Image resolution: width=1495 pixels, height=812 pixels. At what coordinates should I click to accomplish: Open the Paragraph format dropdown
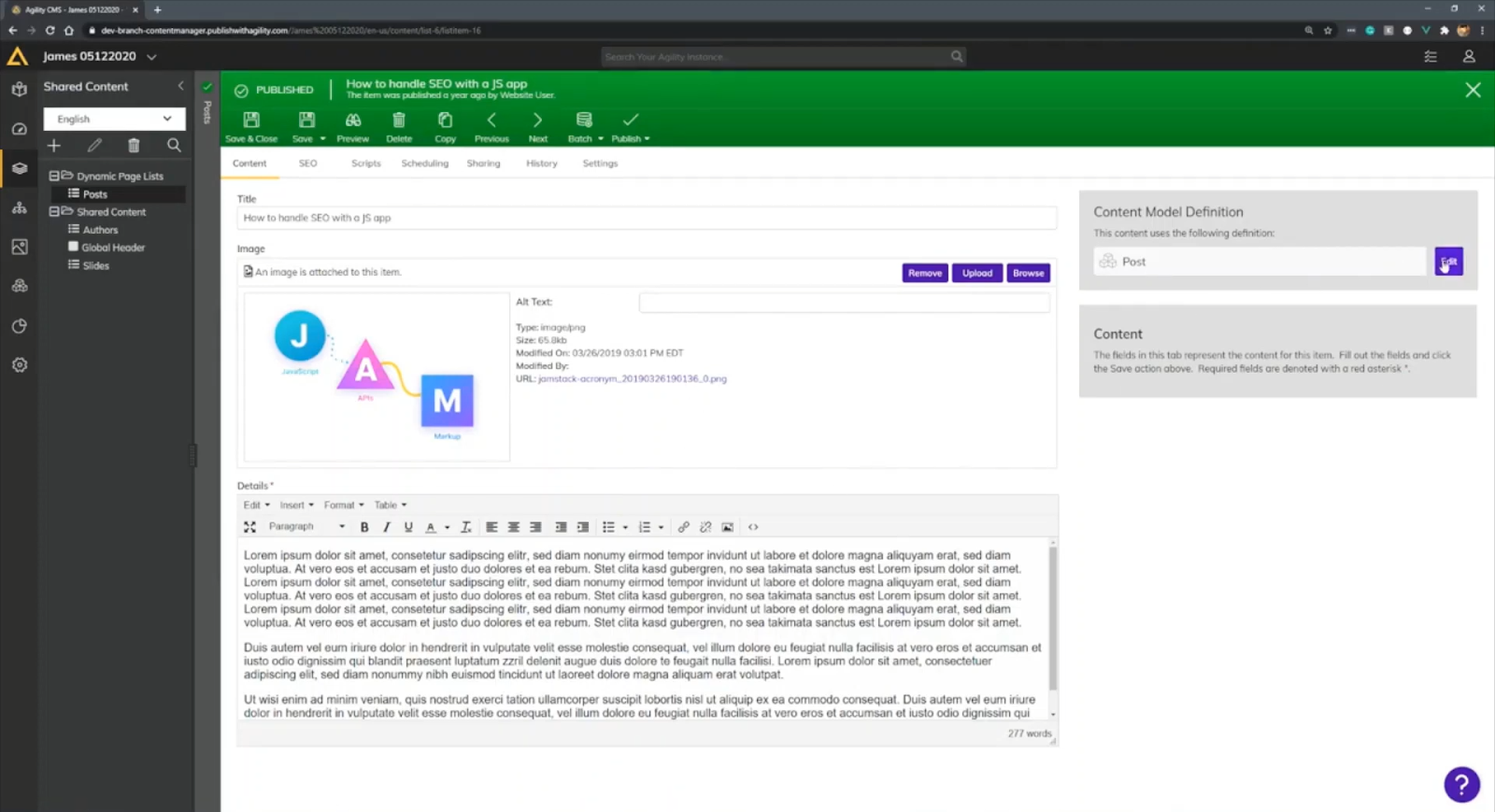tap(306, 527)
